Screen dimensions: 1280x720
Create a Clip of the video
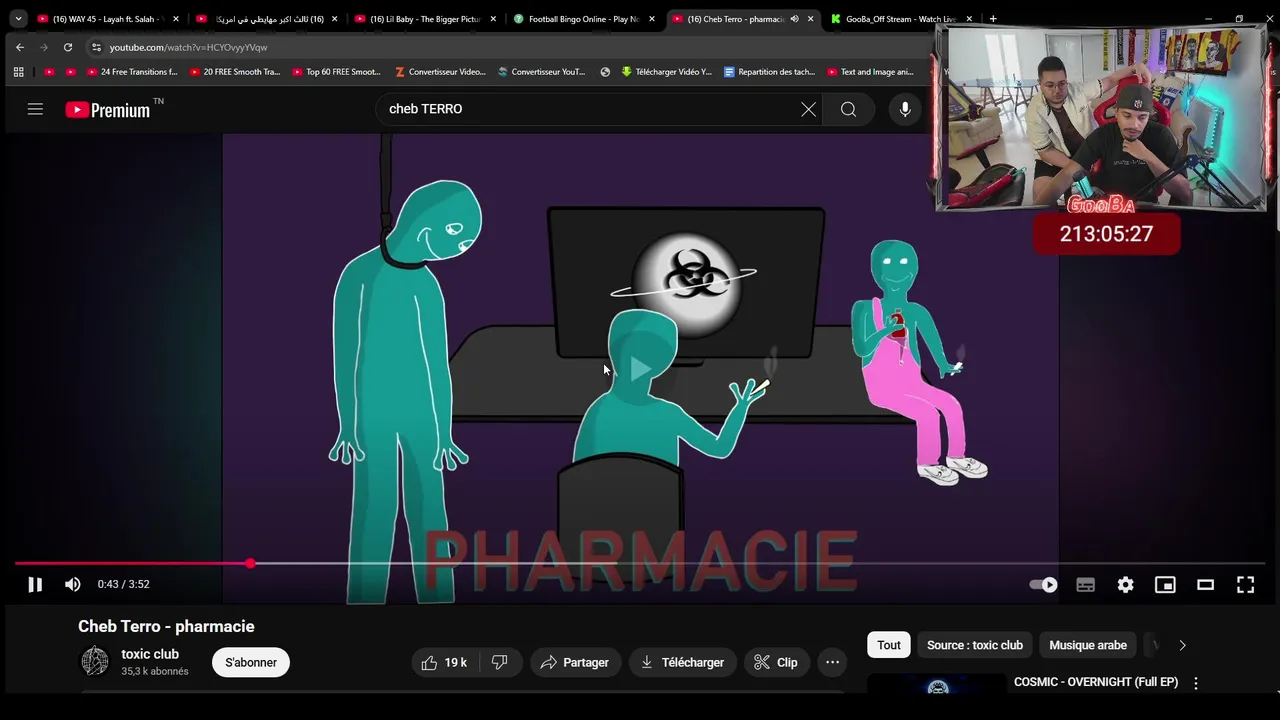click(x=776, y=662)
